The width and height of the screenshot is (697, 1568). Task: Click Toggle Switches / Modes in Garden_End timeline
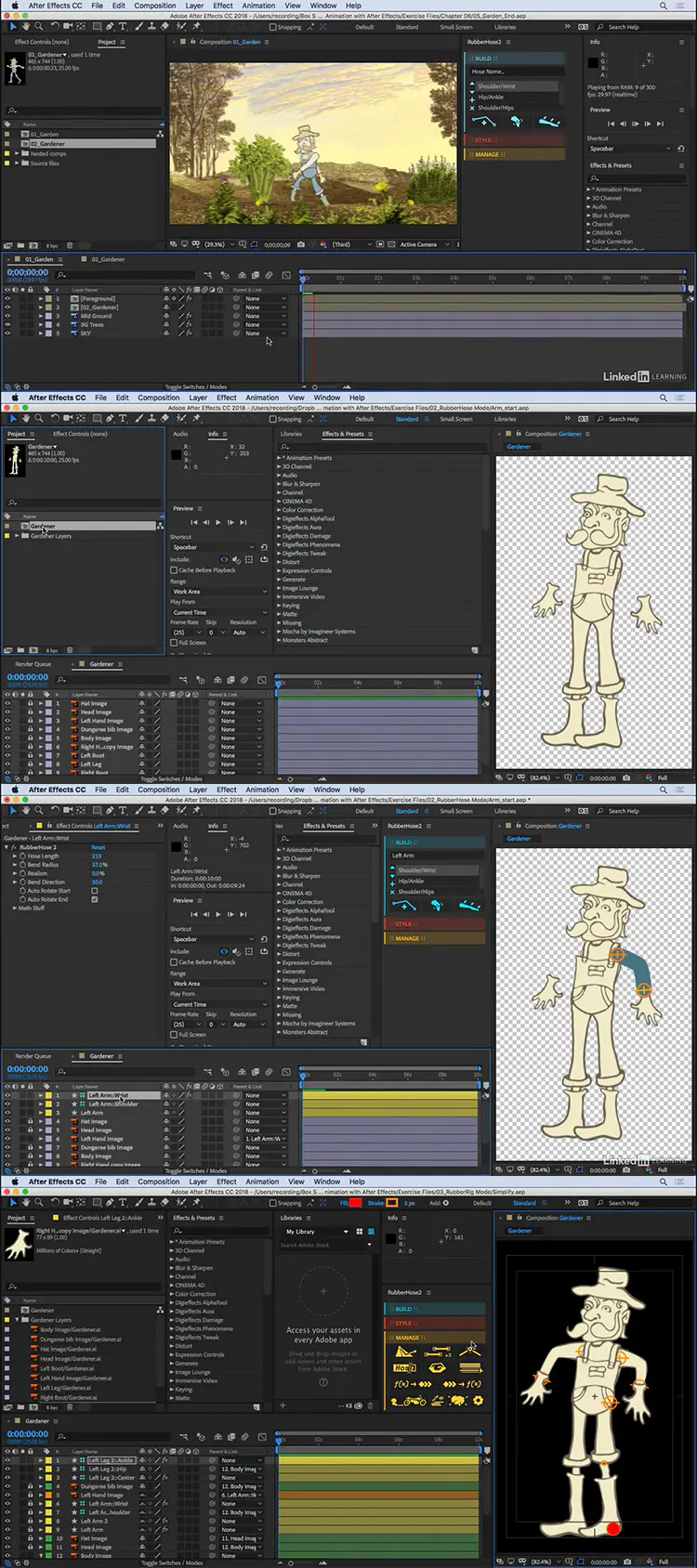(195, 387)
